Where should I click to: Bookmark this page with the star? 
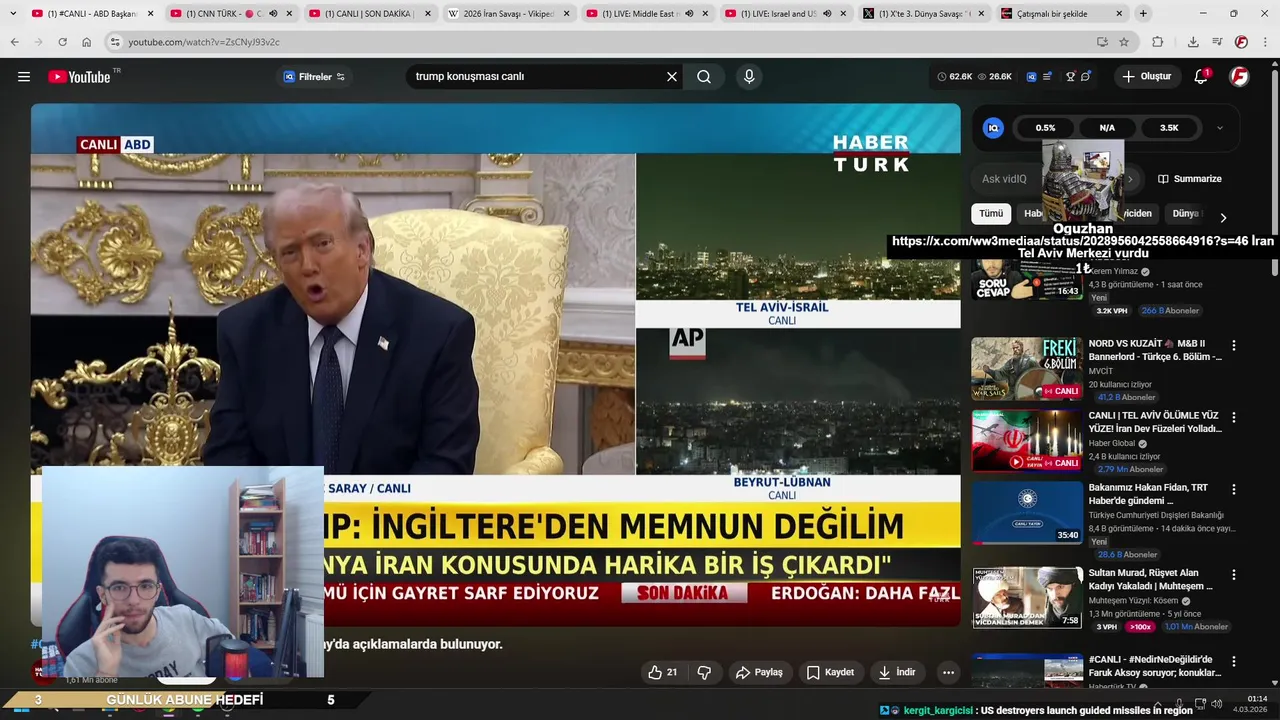tap(1124, 42)
